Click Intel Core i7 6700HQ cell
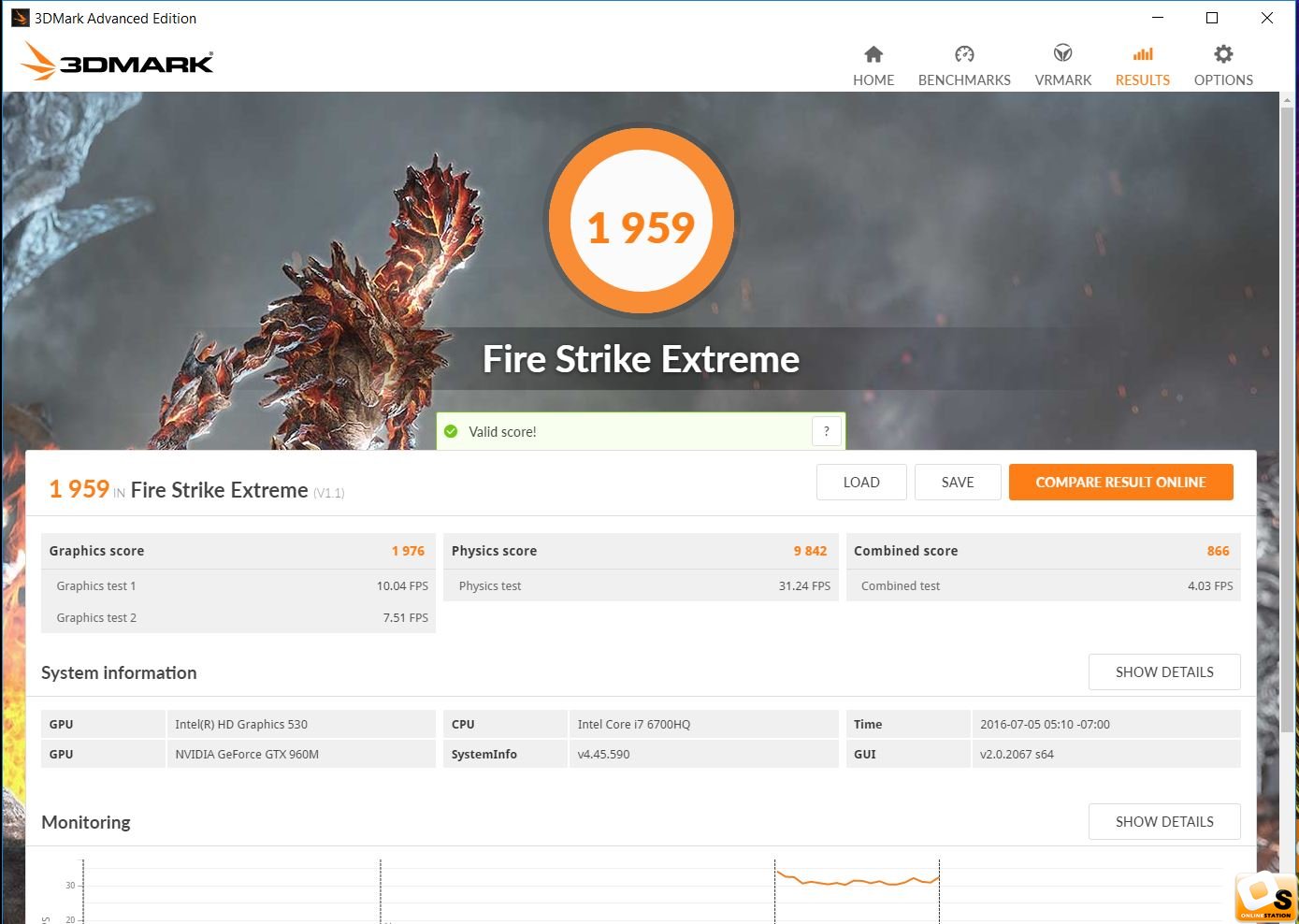This screenshot has height=924, width=1299. (703, 724)
